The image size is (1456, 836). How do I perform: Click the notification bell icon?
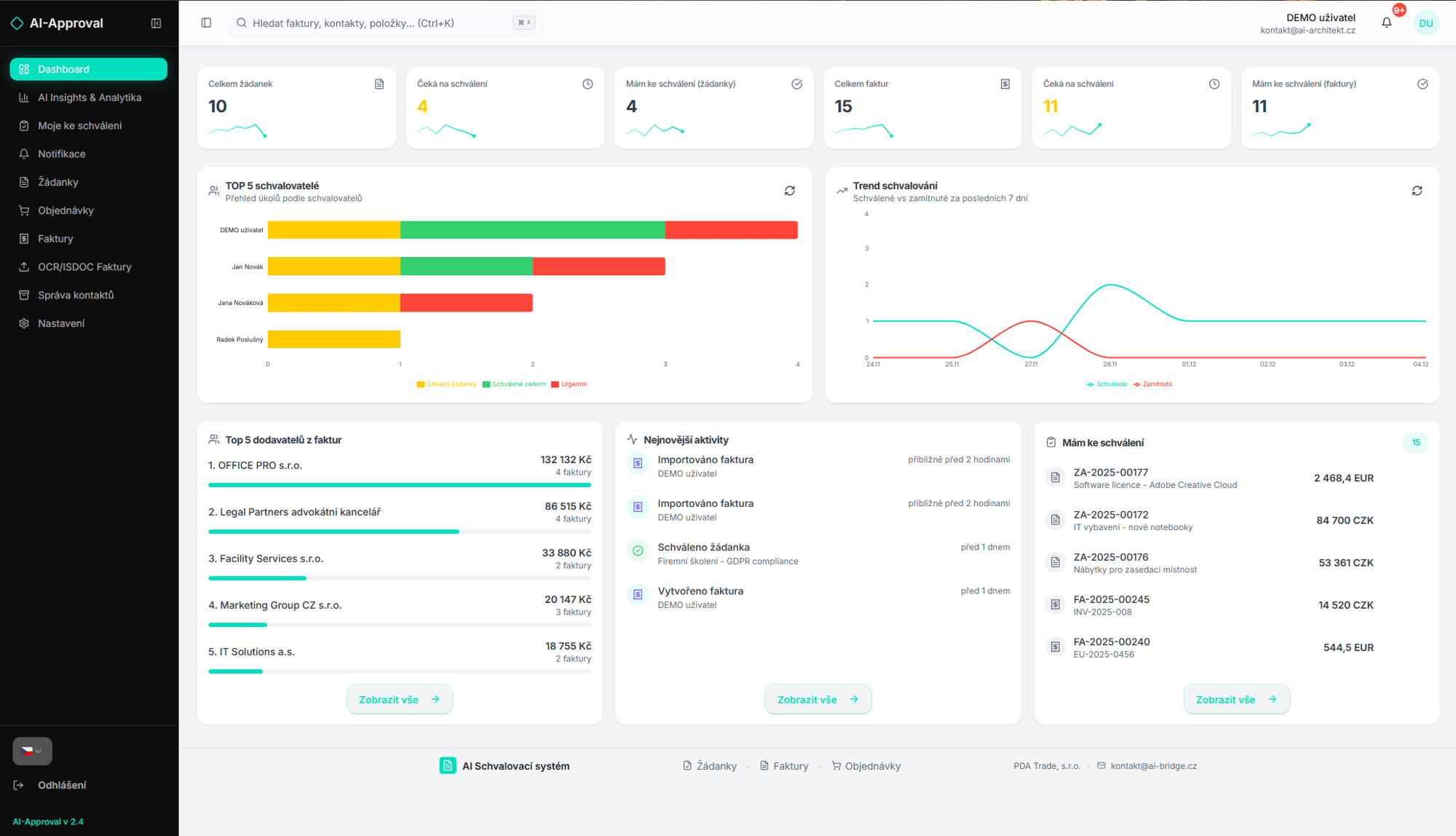tap(1386, 23)
